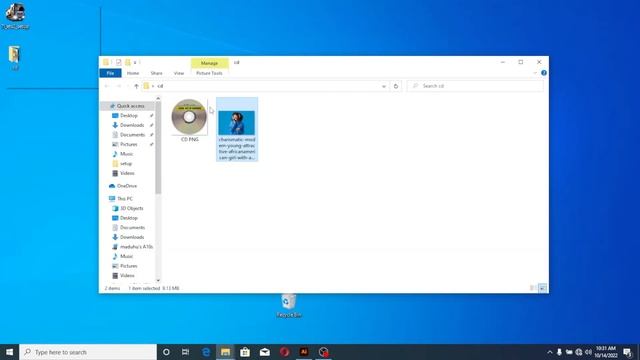The height and width of the screenshot is (360, 640).
Task: Go up one folder level
Action: tap(136, 86)
